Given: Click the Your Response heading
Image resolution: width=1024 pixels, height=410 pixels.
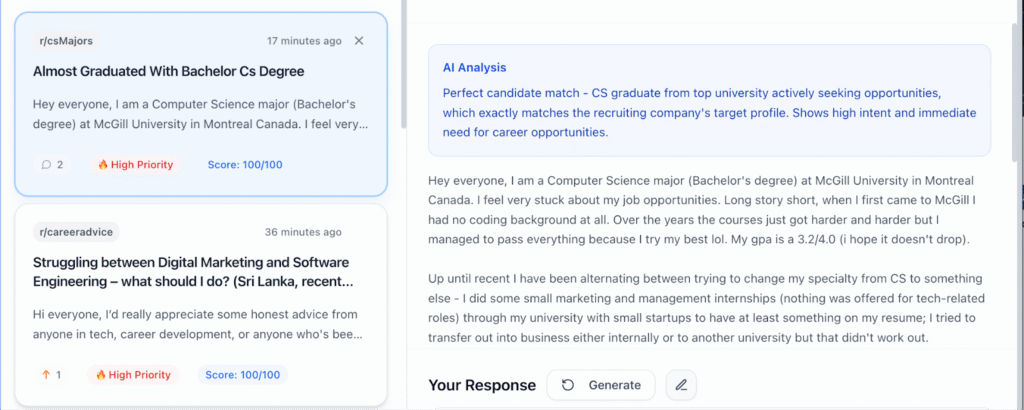Looking at the screenshot, I should coord(482,385).
